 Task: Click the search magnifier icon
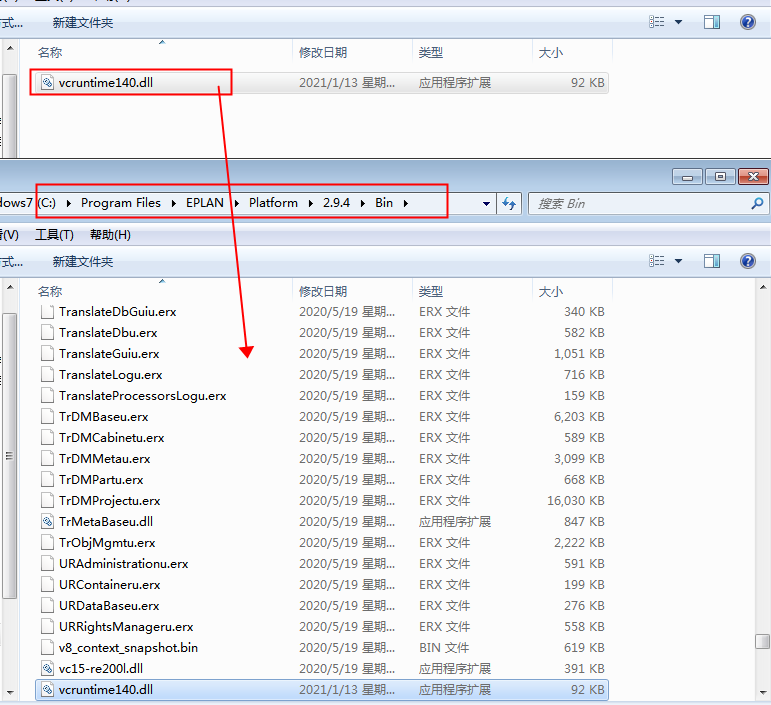click(757, 203)
